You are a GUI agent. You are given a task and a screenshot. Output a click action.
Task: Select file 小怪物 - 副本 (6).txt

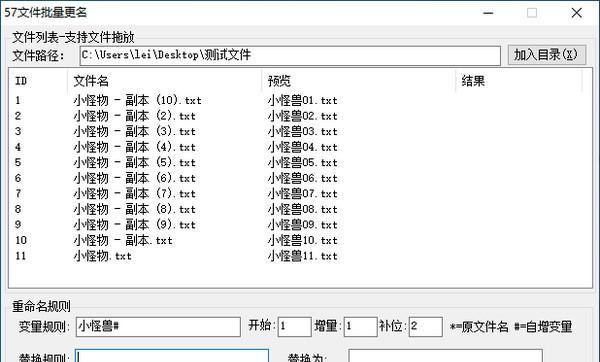pos(134,178)
